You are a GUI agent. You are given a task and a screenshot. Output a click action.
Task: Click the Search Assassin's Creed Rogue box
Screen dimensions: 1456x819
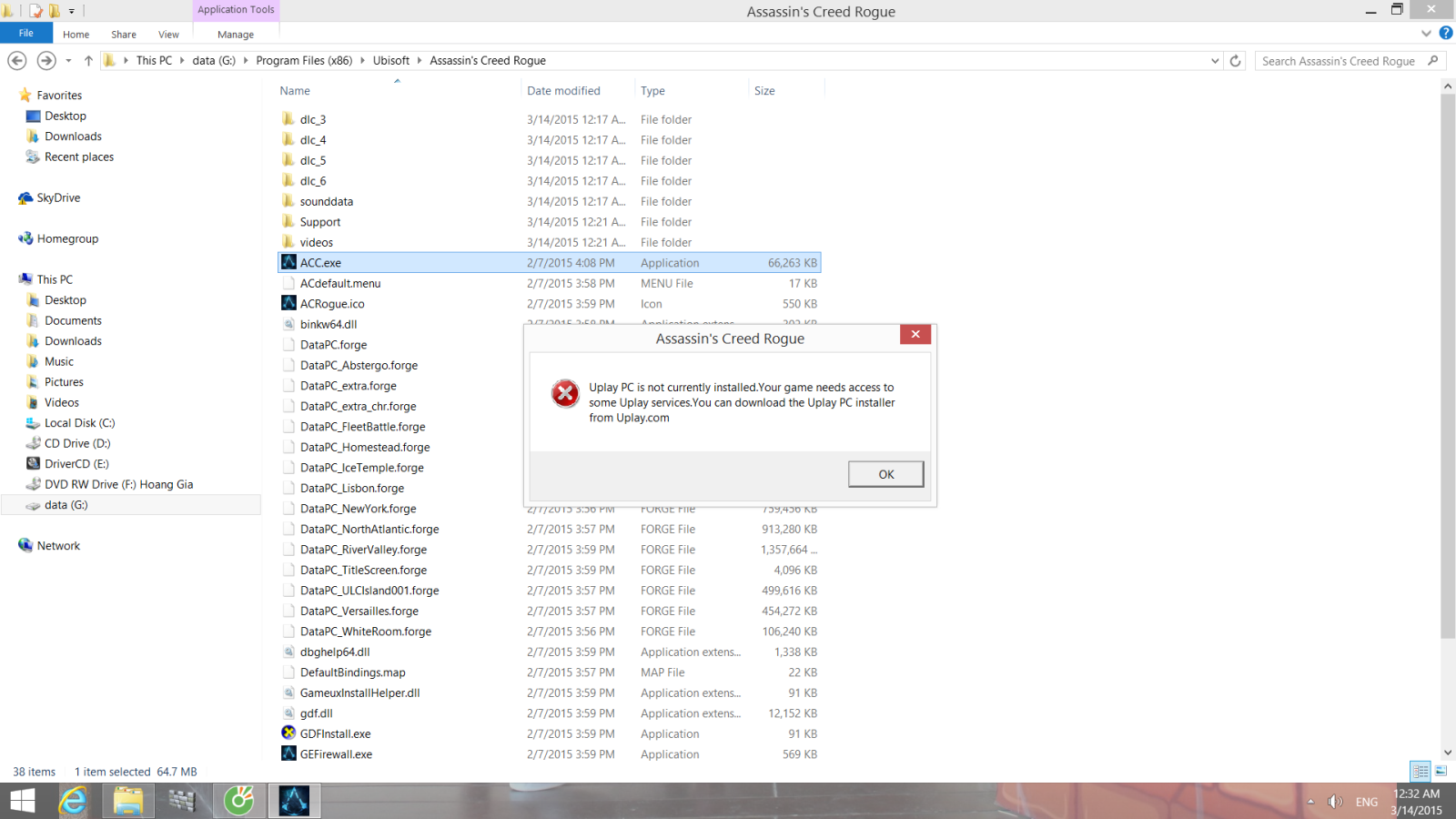[x=1350, y=61]
